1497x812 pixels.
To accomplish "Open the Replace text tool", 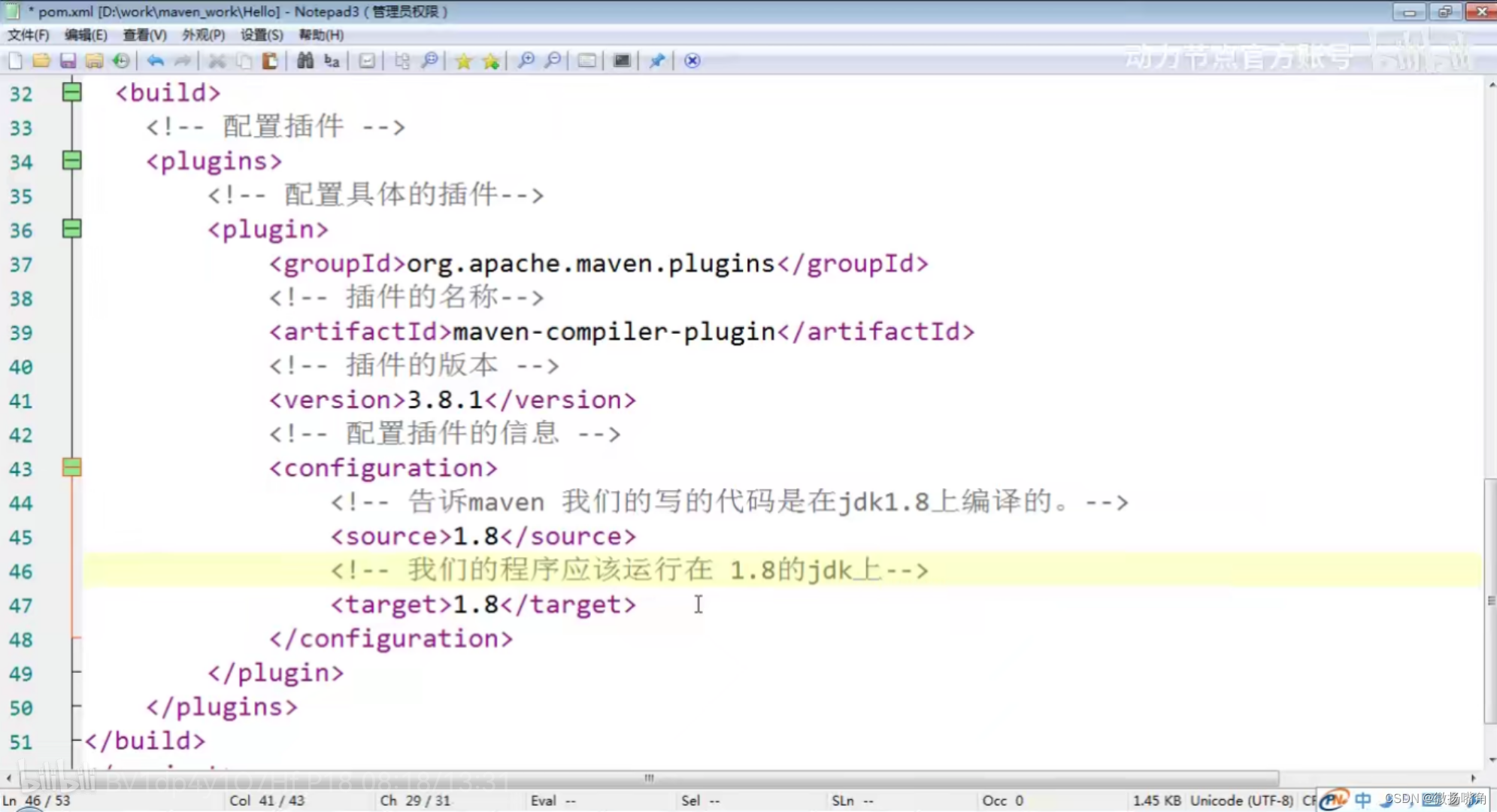I will [332, 61].
